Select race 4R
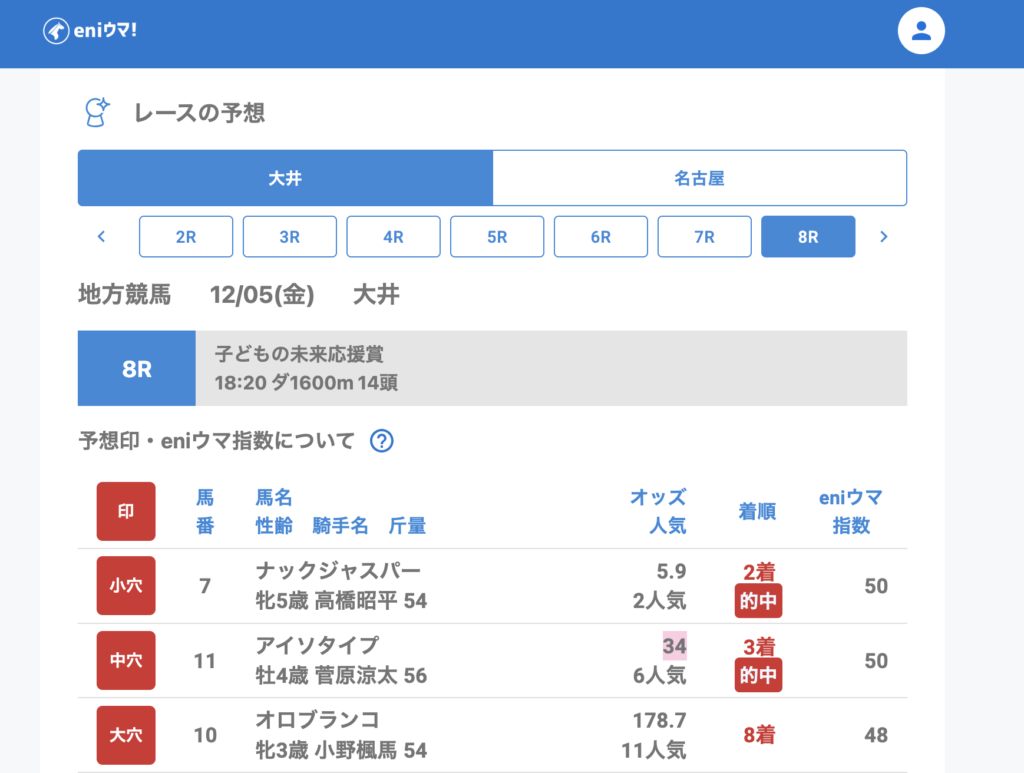The image size is (1024, 773). (393, 237)
